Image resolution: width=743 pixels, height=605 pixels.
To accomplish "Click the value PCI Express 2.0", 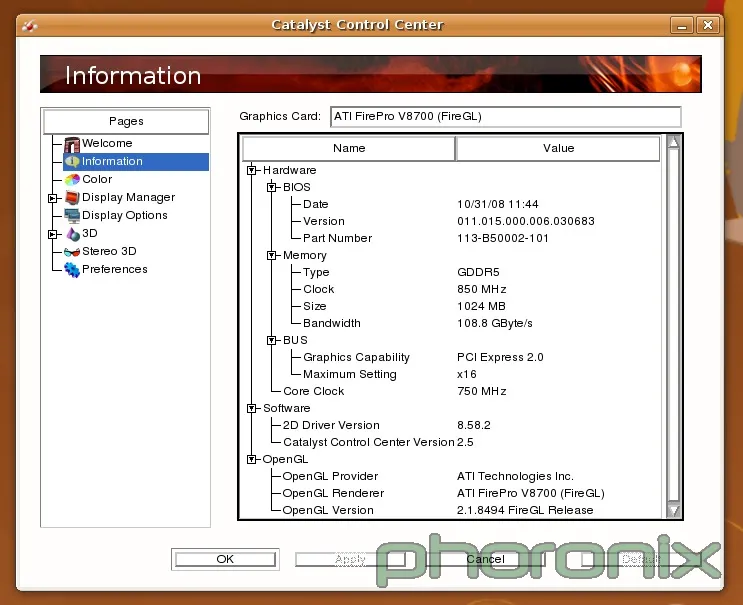I will click(500, 357).
